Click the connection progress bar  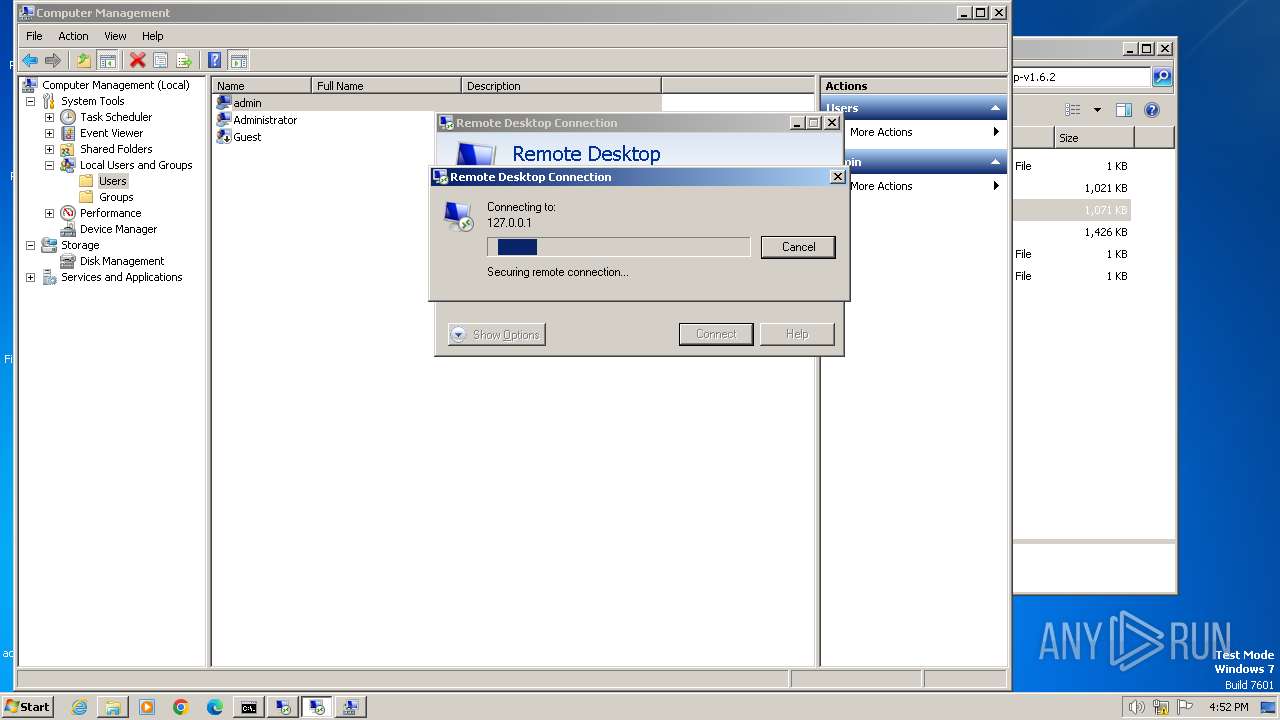(x=618, y=247)
